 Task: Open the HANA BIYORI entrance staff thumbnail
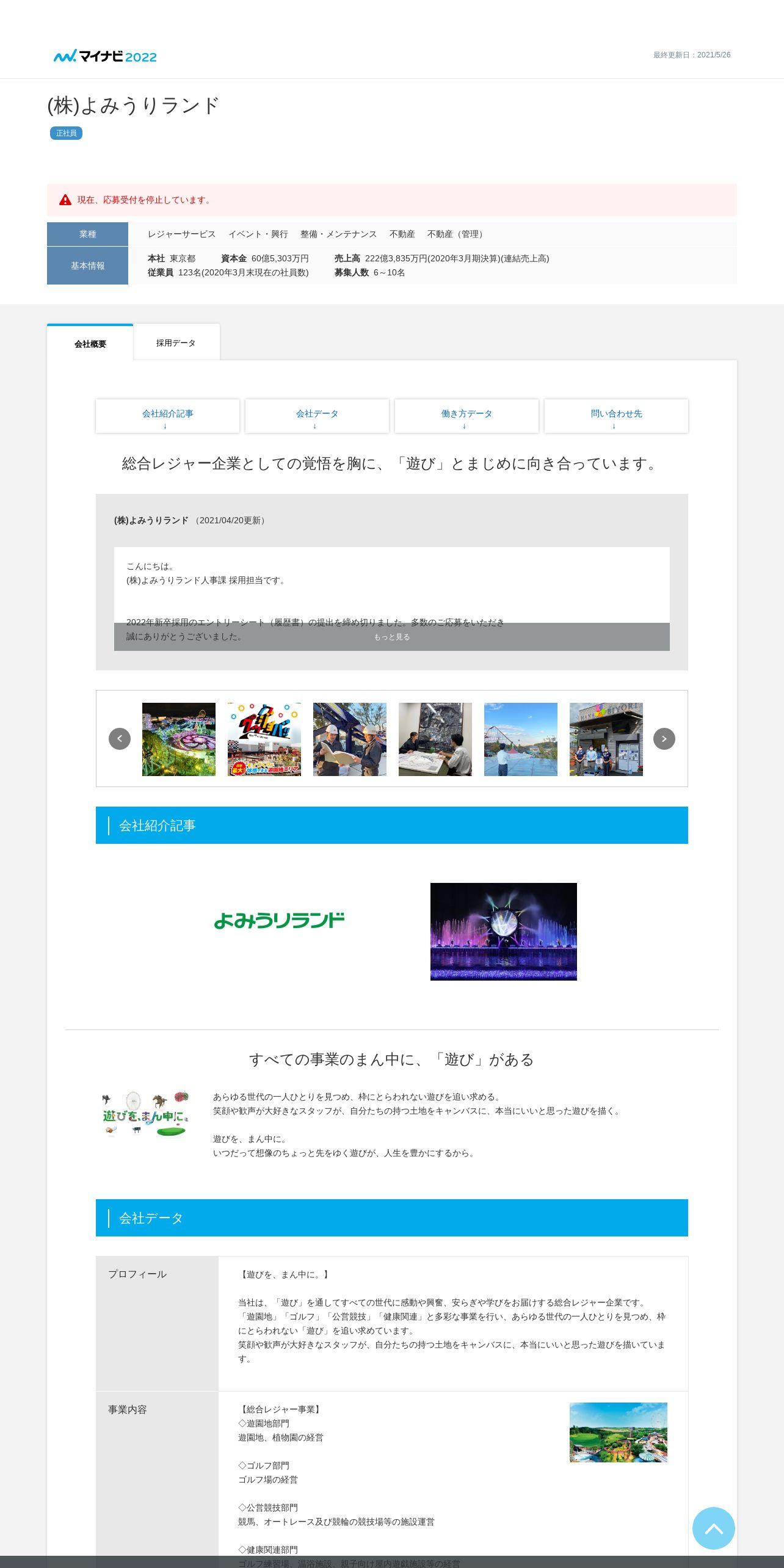(606, 739)
